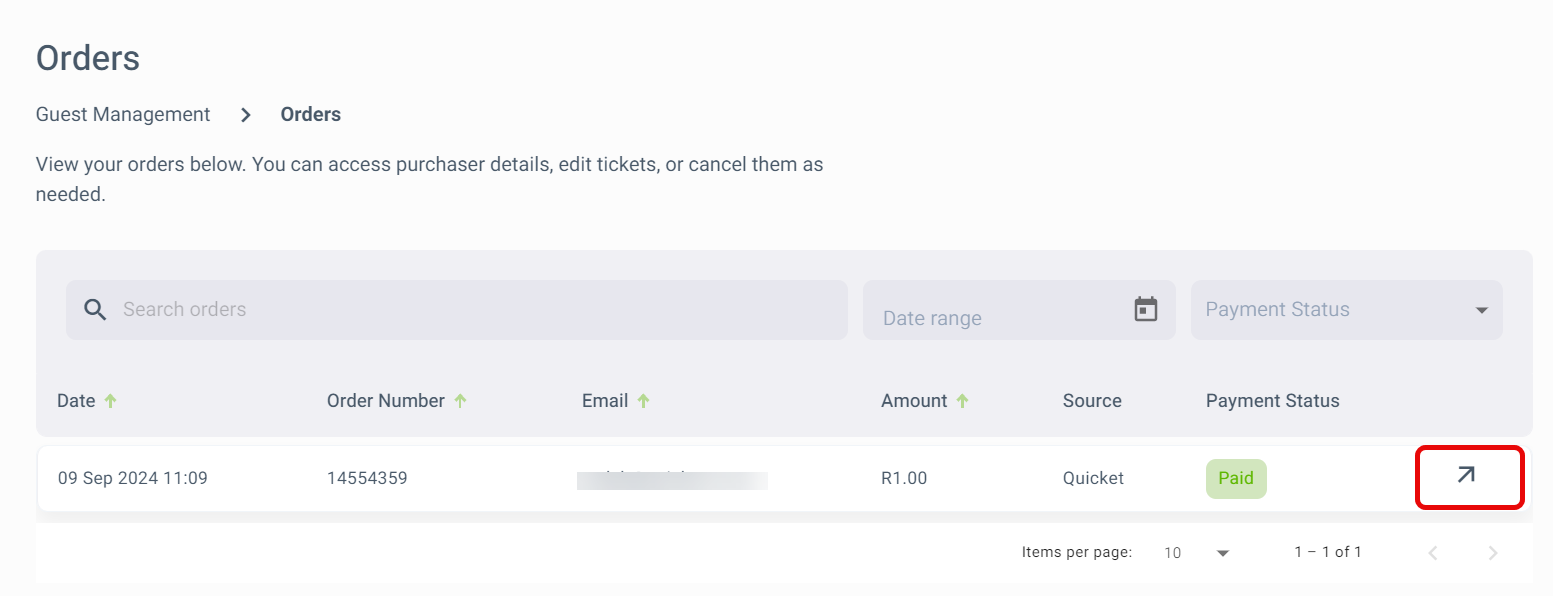
Task: Click the calendar icon in Date range
Action: [1146, 309]
